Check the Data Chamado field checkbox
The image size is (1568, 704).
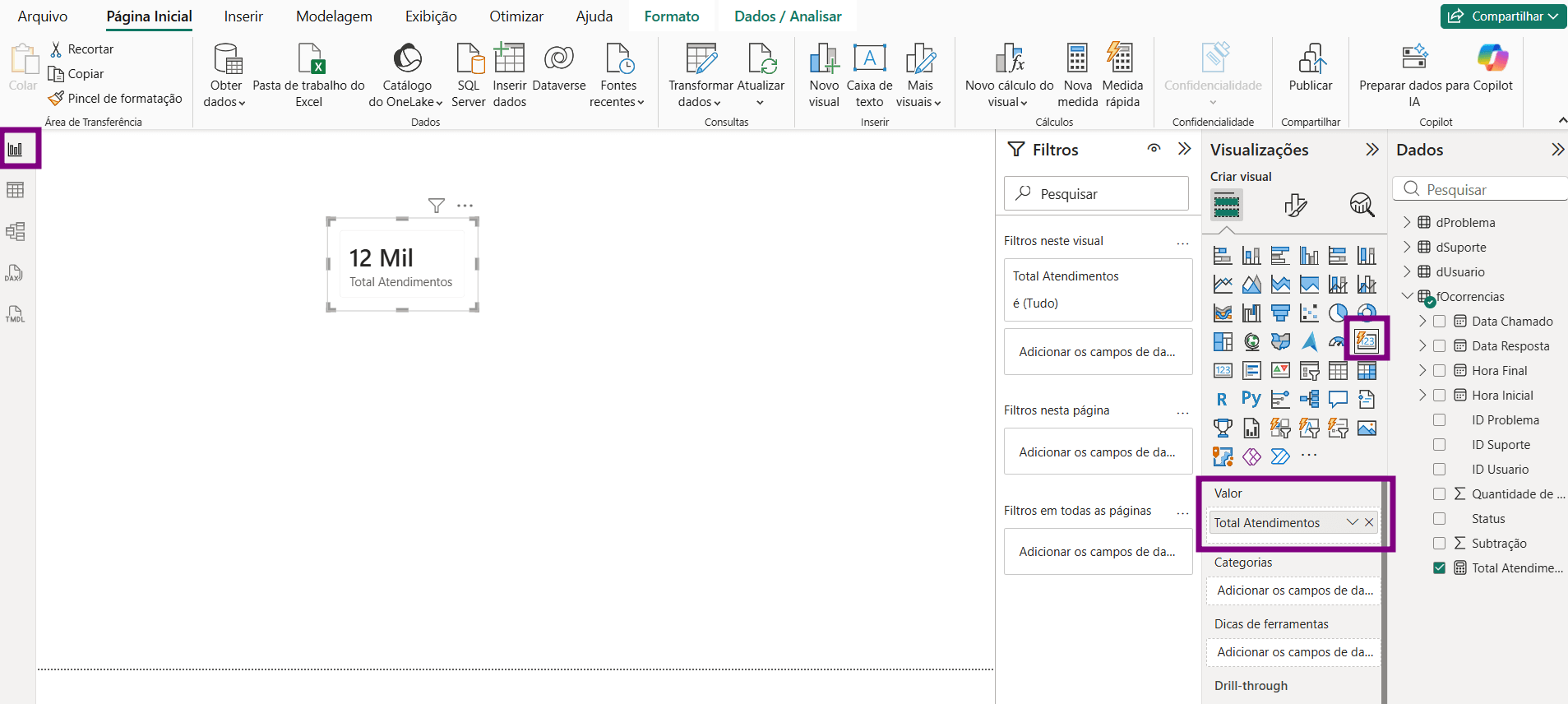click(x=1439, y=322)
